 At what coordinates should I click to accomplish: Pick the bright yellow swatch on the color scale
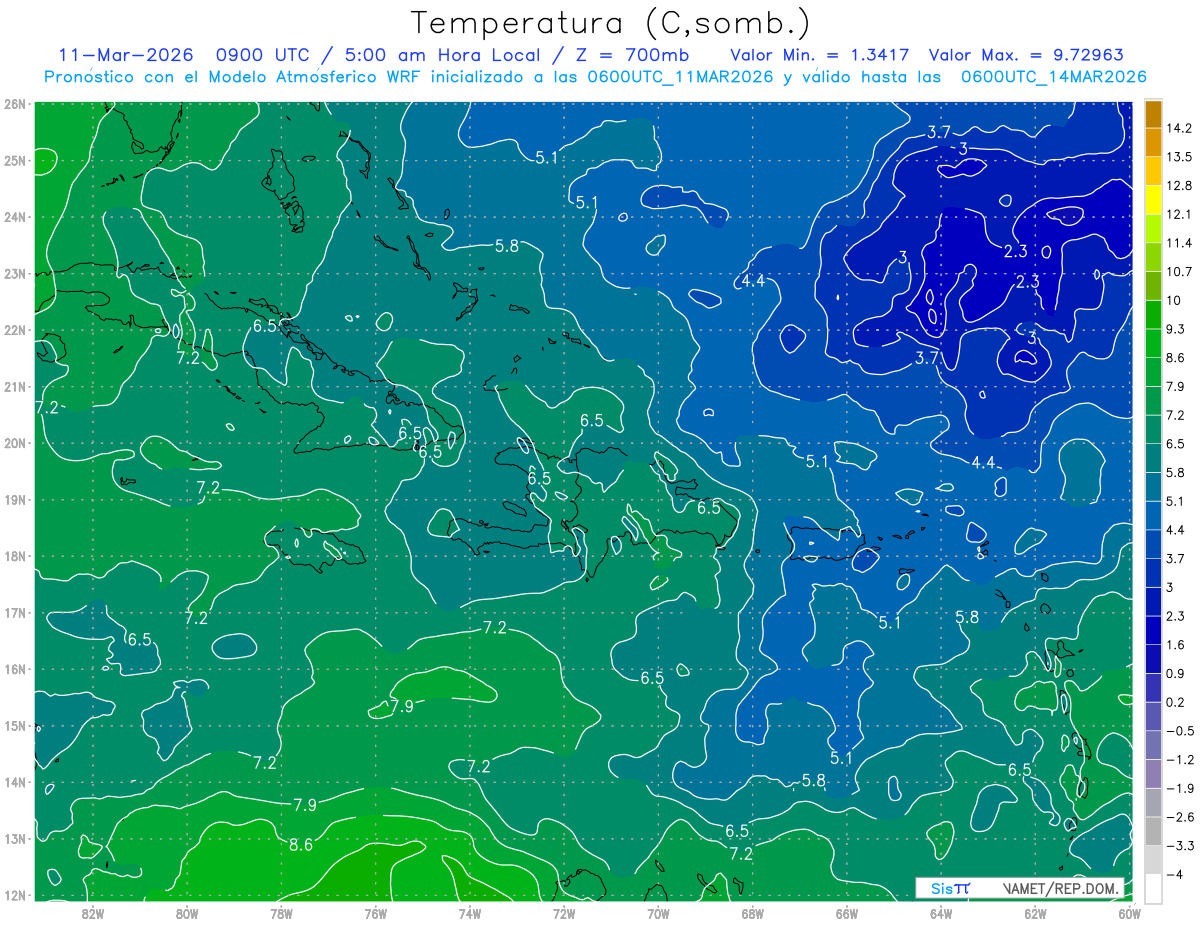click(x=1153, y=200)
